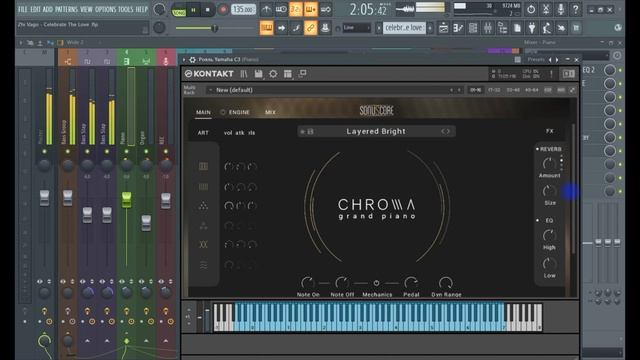640x360 pixels.
Task: Click the question mark help icon
Action: [x=576, y=9]
